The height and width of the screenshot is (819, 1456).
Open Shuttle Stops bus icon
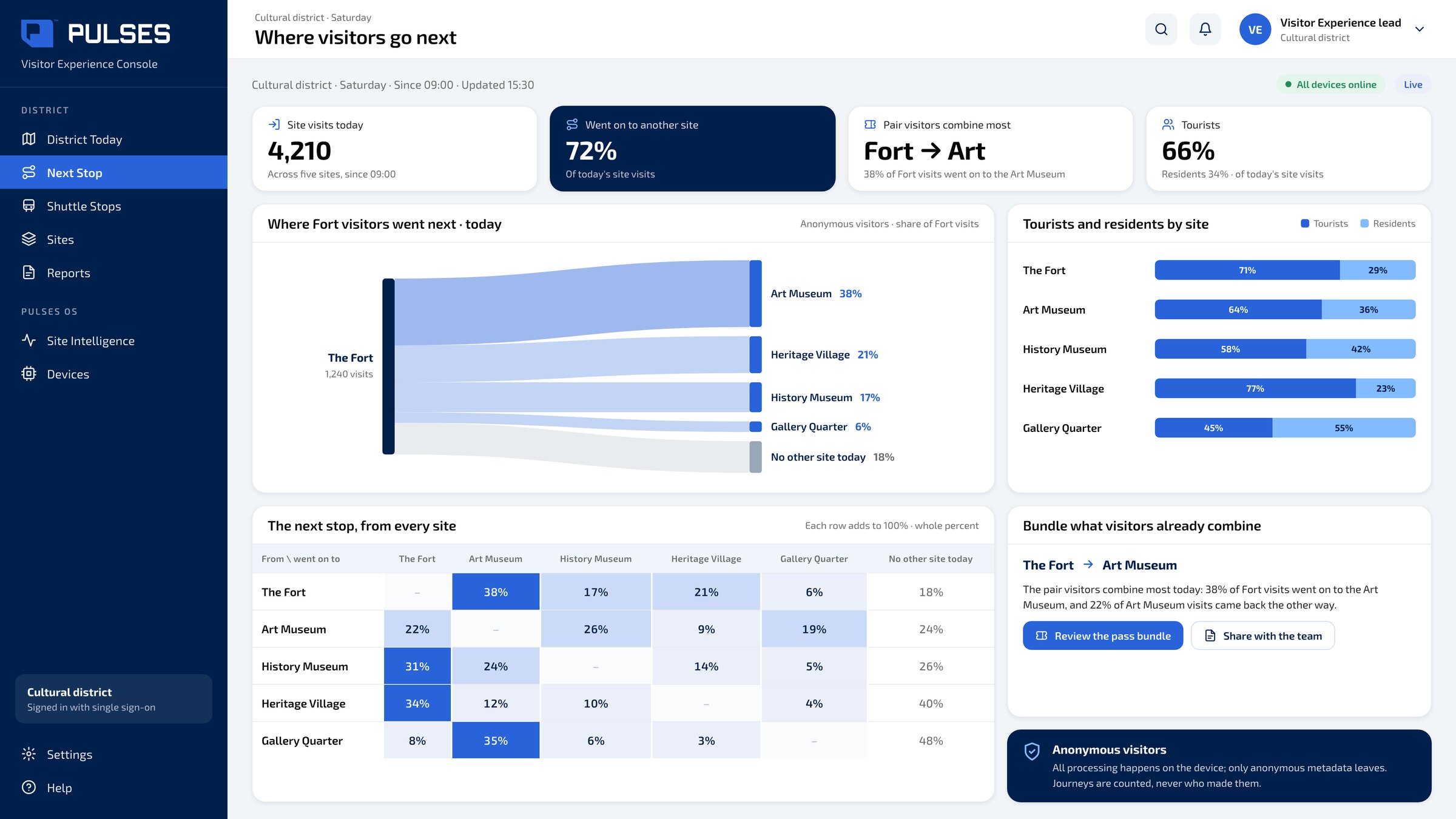29,206
